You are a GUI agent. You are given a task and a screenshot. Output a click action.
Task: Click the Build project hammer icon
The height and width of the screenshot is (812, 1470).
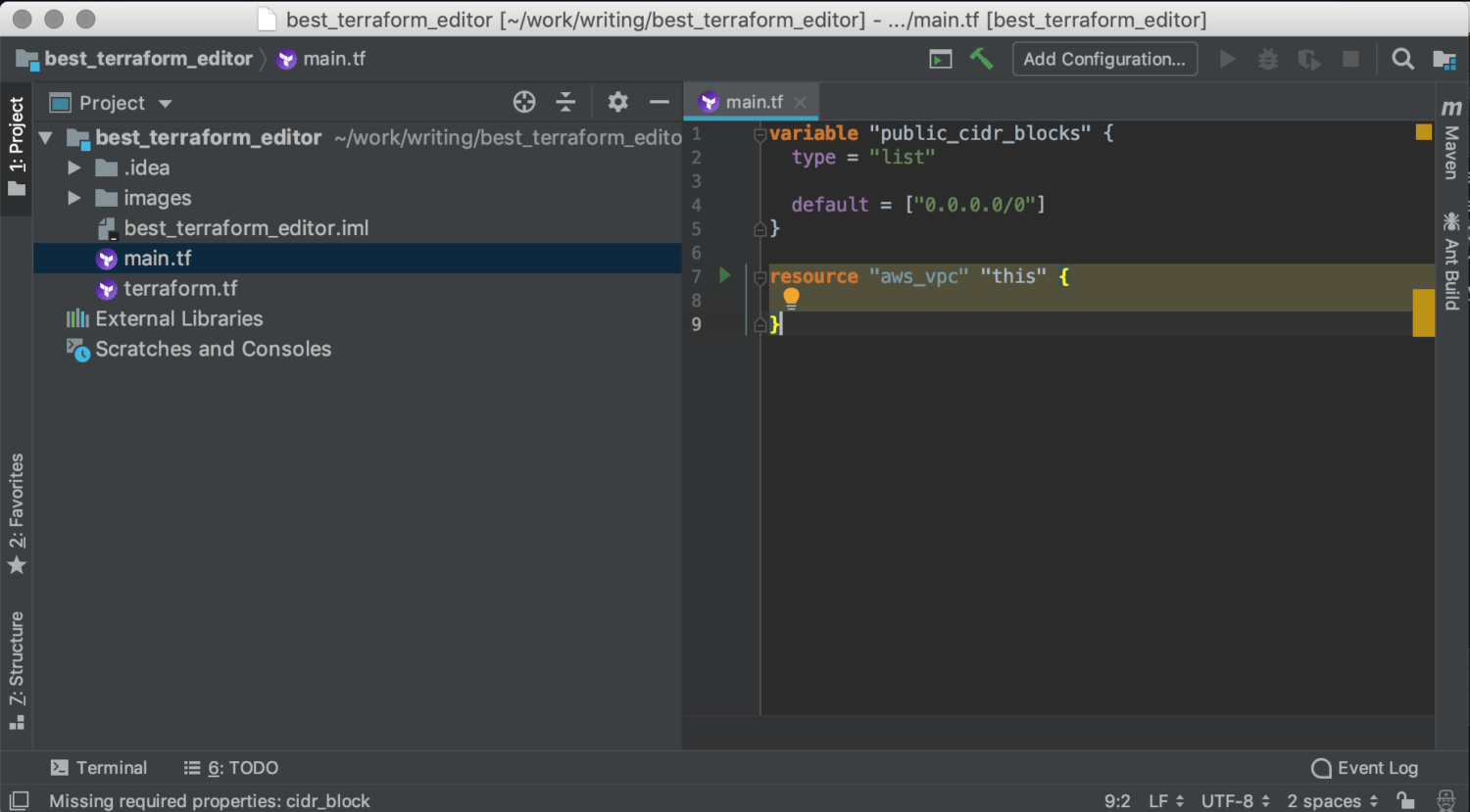pos(981,59)
